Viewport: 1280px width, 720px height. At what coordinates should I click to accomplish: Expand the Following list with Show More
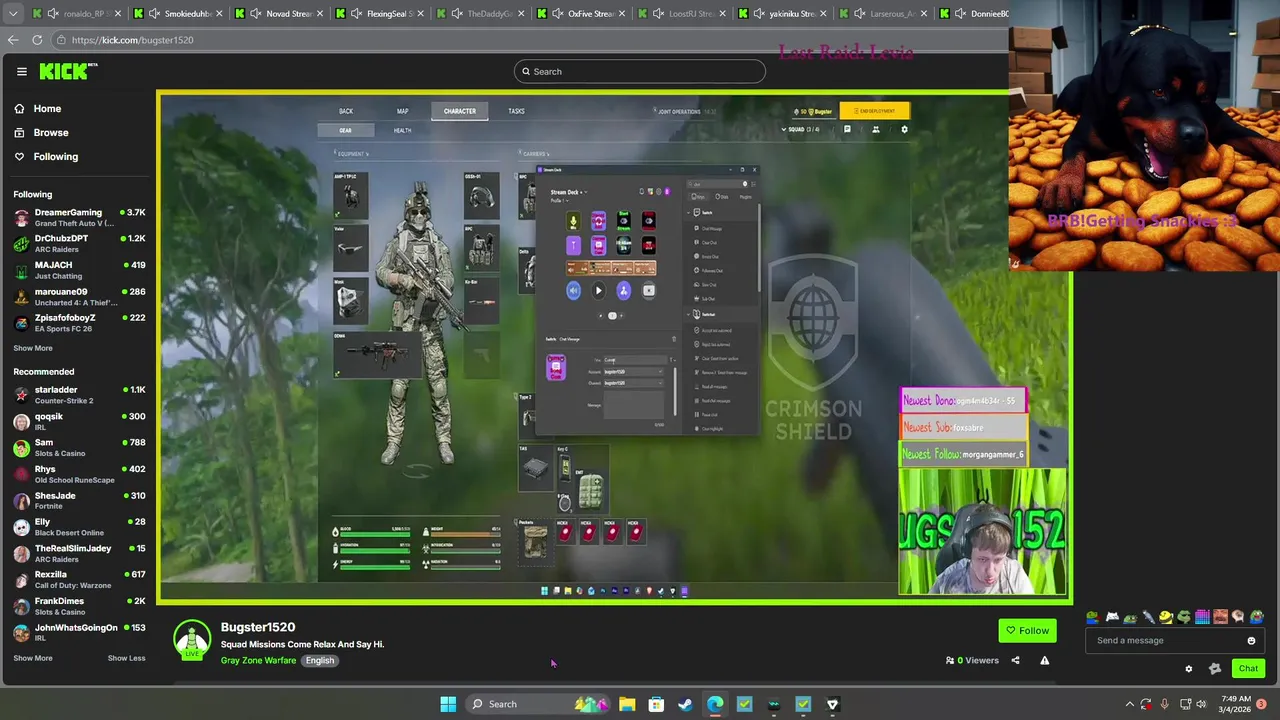[33, 348]
